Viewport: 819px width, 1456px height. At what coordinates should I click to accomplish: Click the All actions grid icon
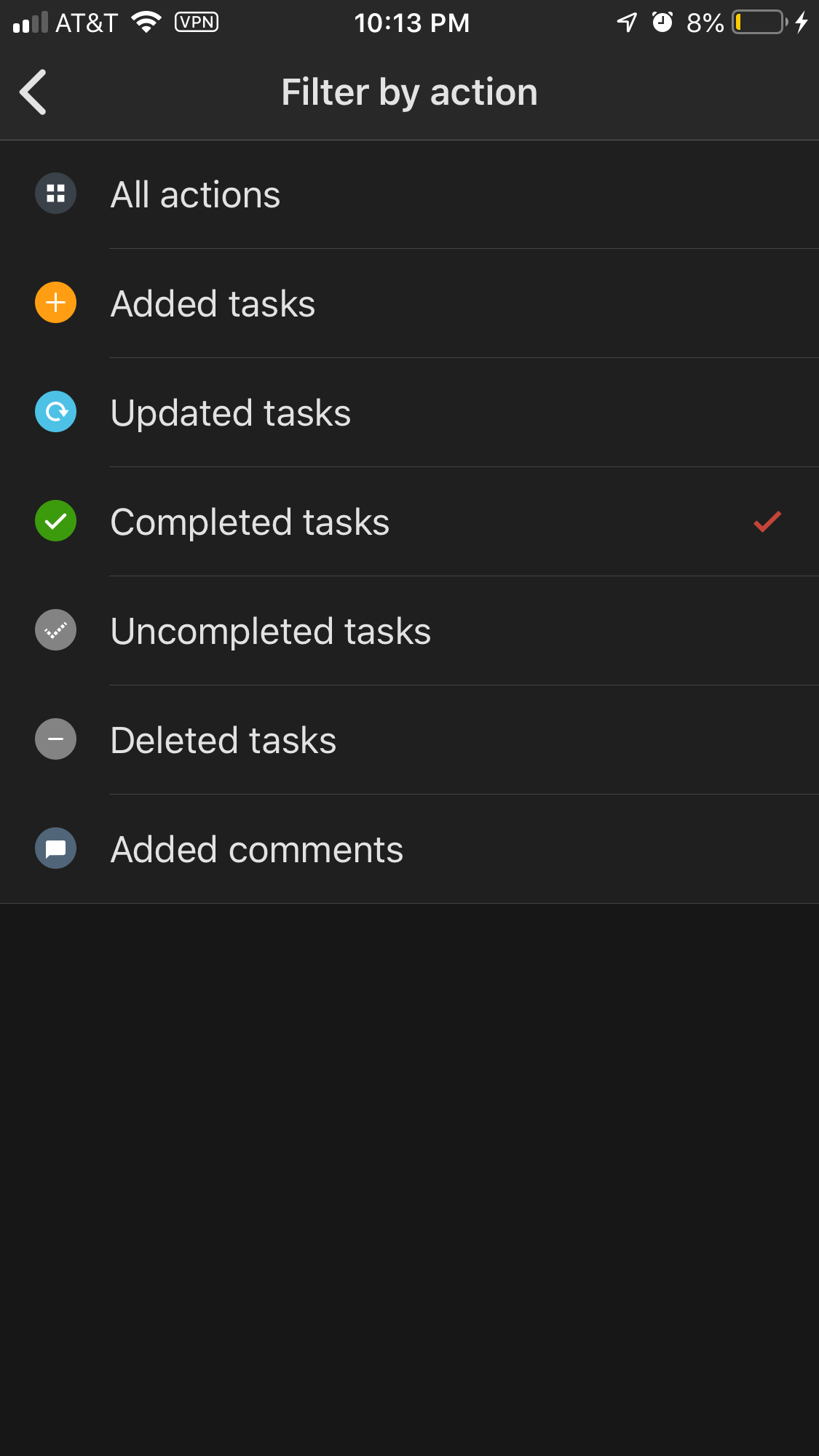(56, 194)
